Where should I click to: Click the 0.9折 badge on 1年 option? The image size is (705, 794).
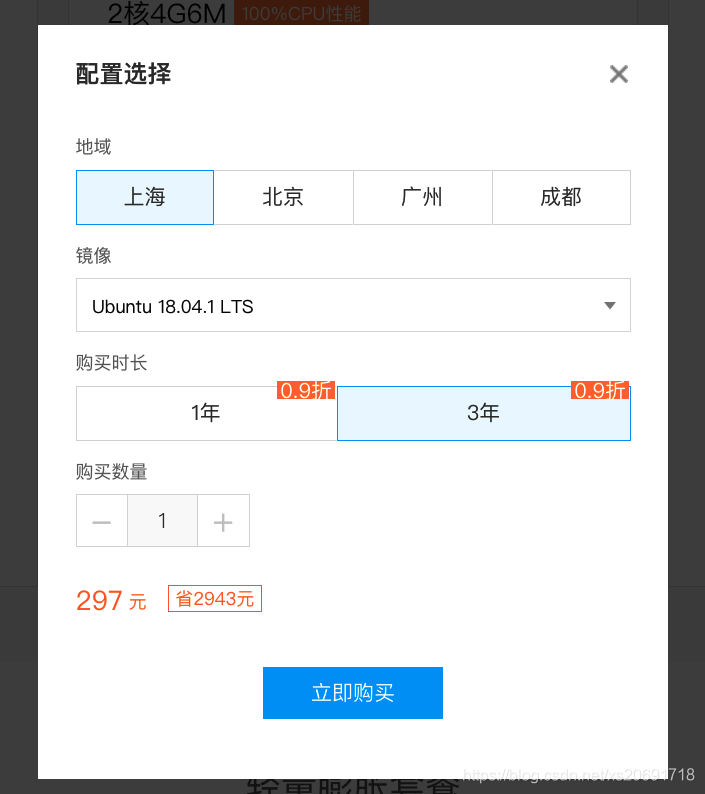(305, 390)
